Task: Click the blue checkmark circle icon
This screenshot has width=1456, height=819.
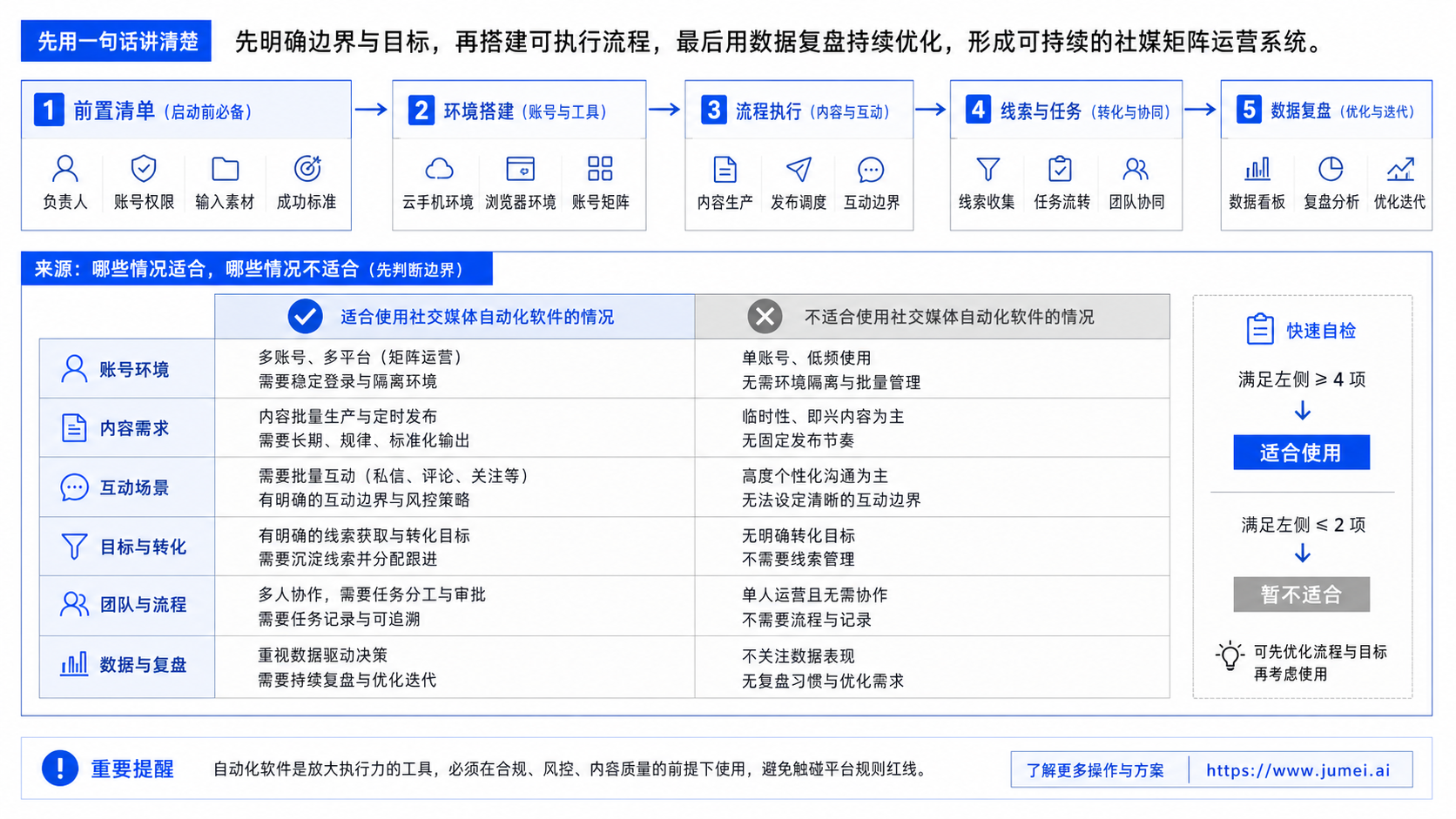Action: click(x=306, y=317)
